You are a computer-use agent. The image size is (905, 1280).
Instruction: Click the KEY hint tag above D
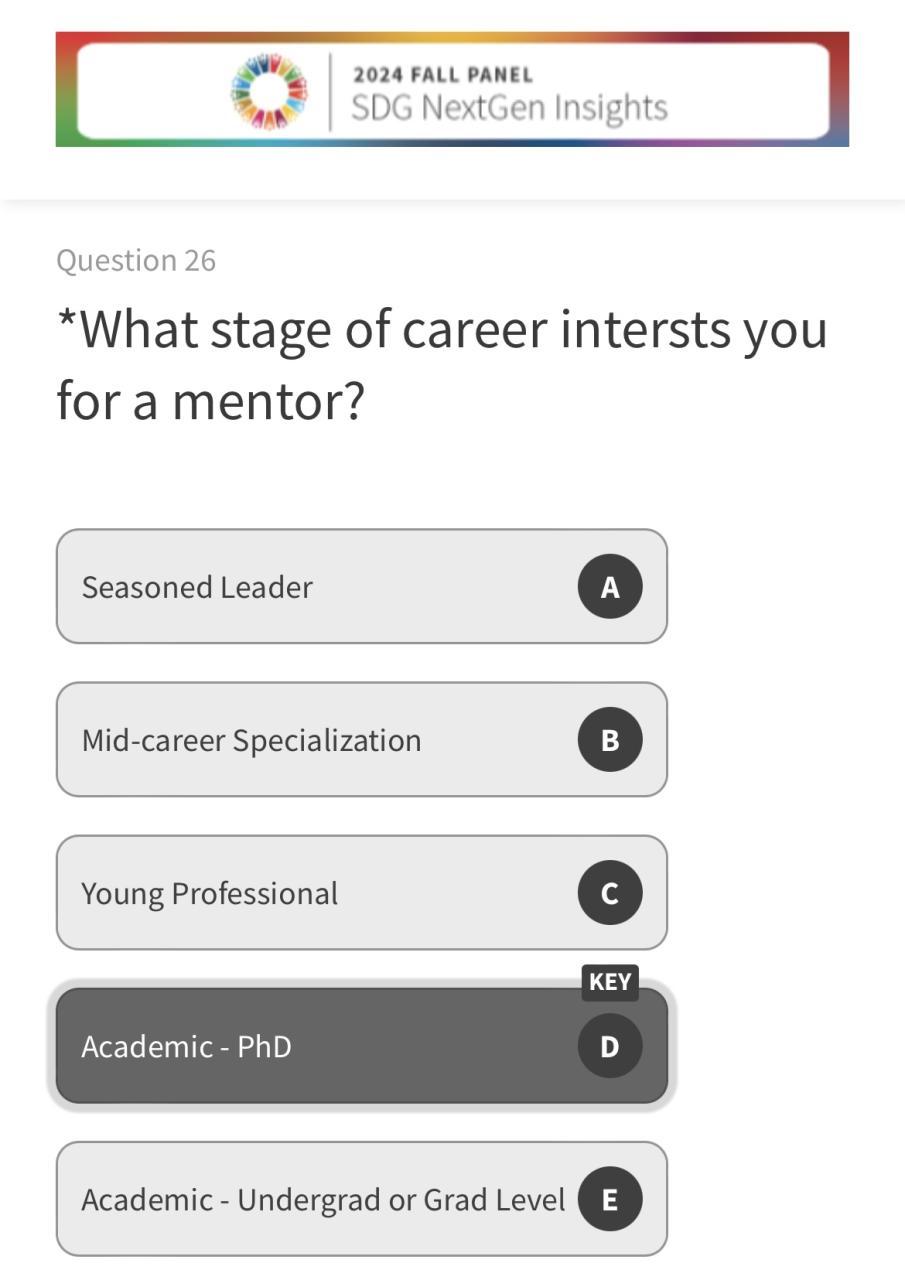[x=609, y=982]
